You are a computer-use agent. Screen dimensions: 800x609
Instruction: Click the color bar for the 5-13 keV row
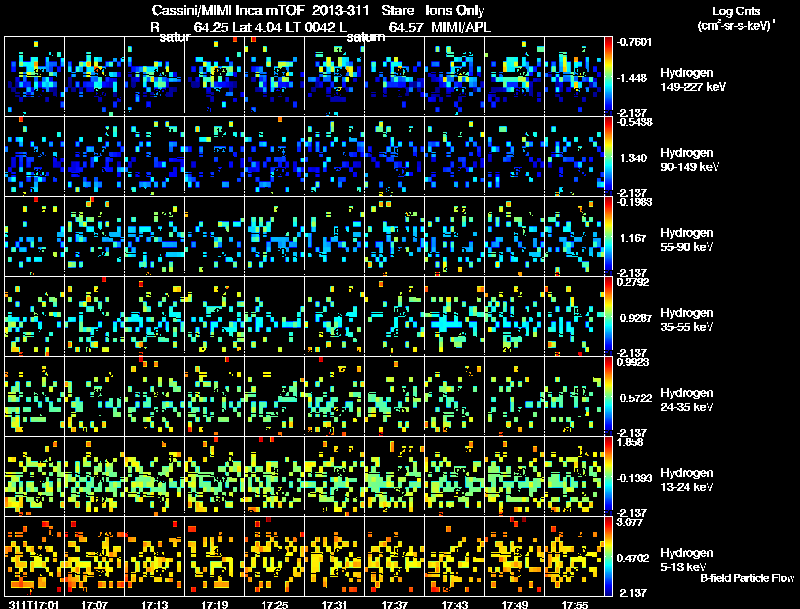pos(608,556)
